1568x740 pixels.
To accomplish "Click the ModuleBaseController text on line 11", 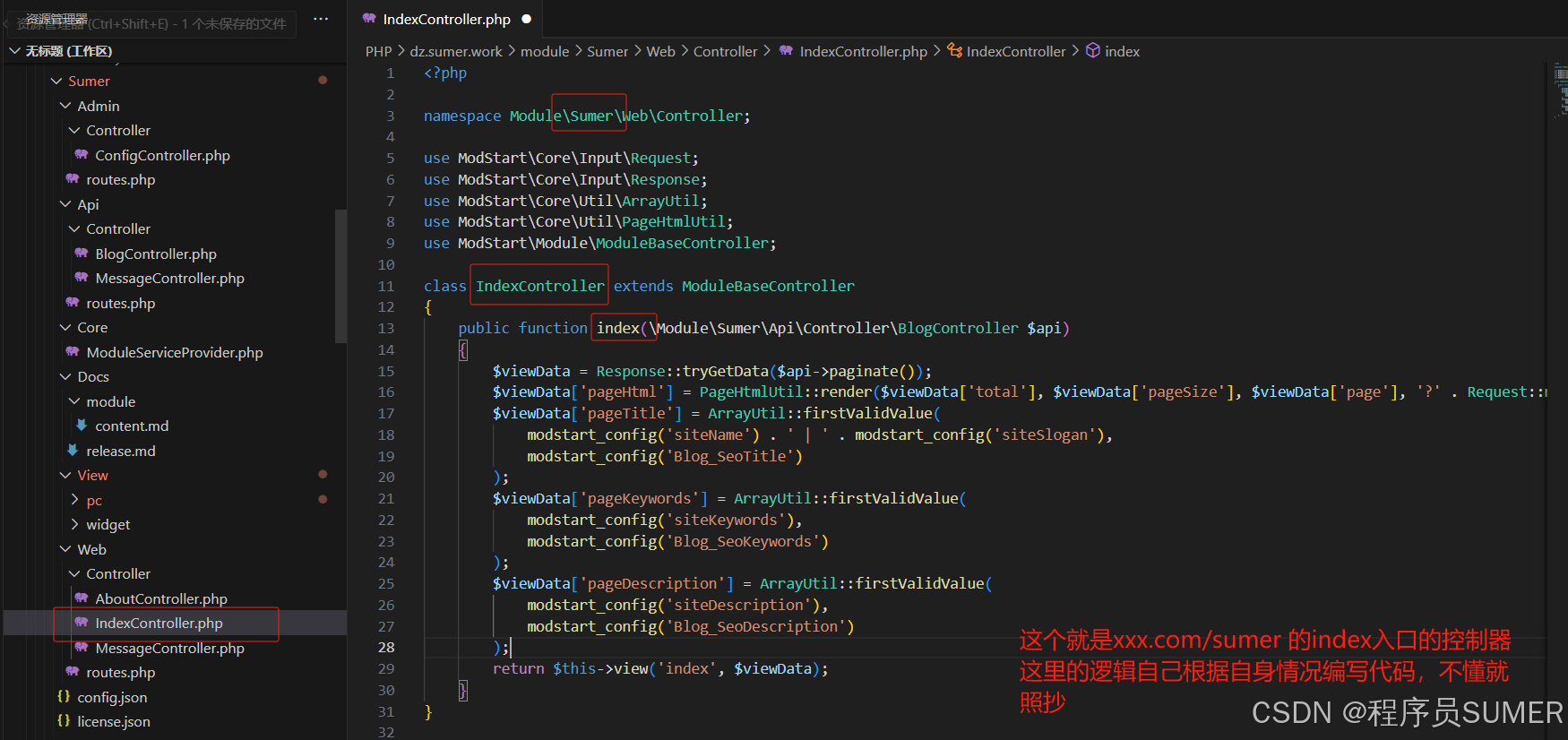I will coord(768,286).
